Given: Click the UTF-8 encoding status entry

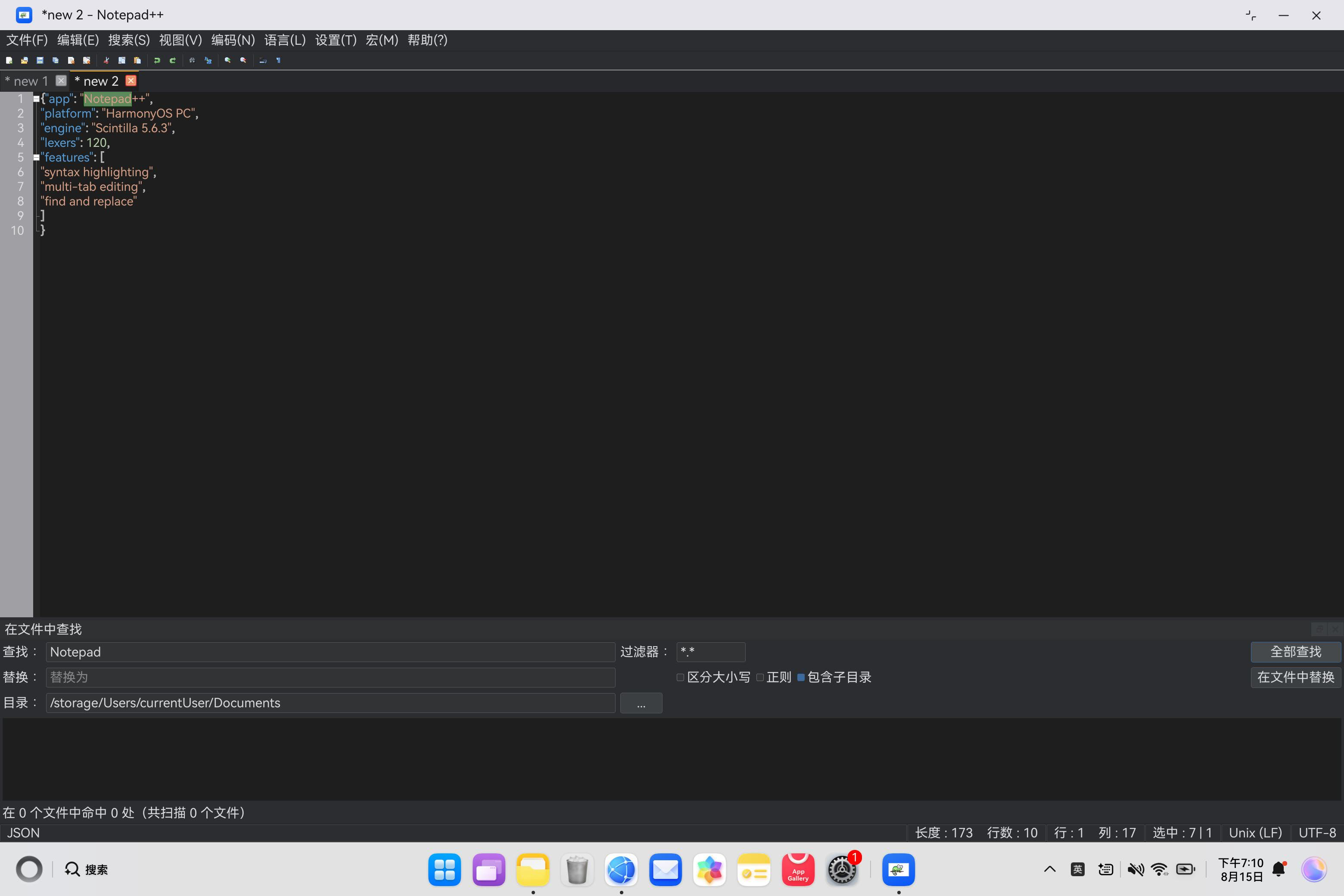Looking at the screenshot, I should click(1317, 833).
